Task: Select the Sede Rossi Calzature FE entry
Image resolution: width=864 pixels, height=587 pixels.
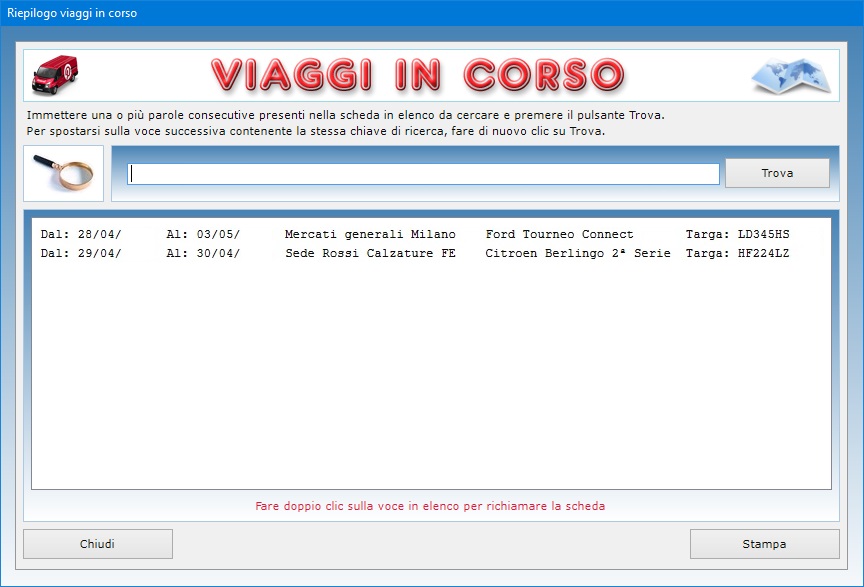Action: pos(369,254)
